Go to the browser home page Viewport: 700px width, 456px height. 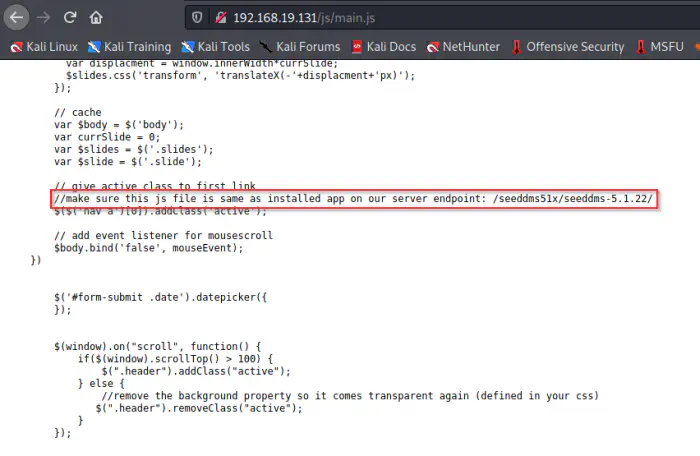(x=96, y=17)
